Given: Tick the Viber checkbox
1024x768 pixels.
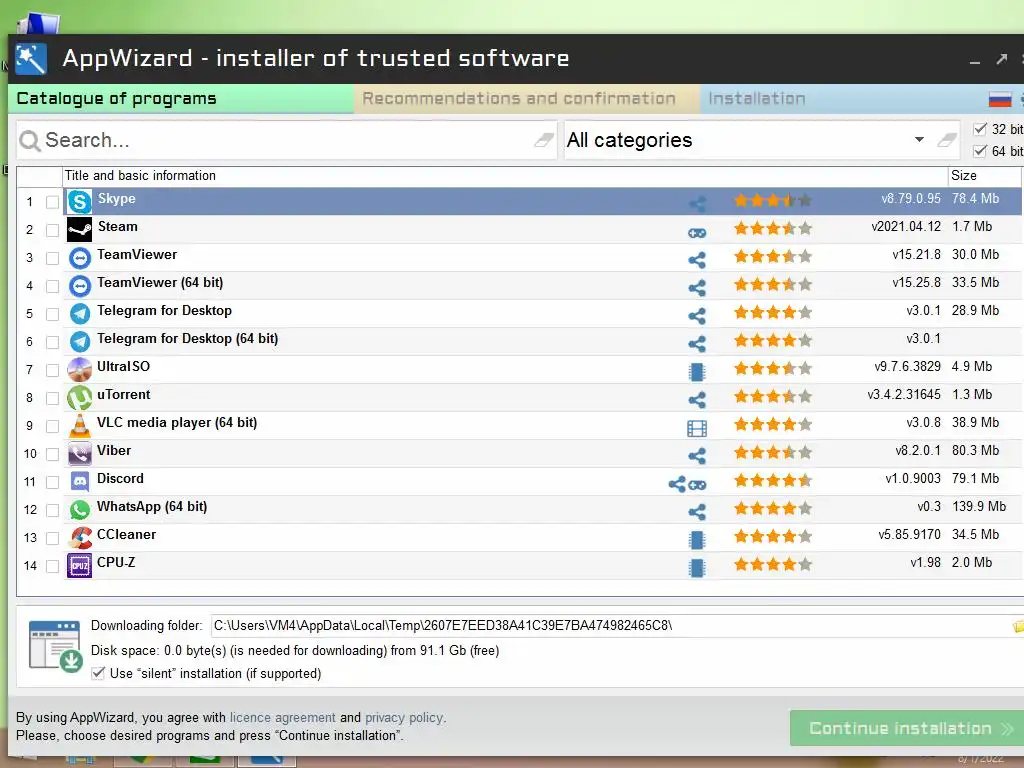Looking at the screenshot, I should (52, 454).
